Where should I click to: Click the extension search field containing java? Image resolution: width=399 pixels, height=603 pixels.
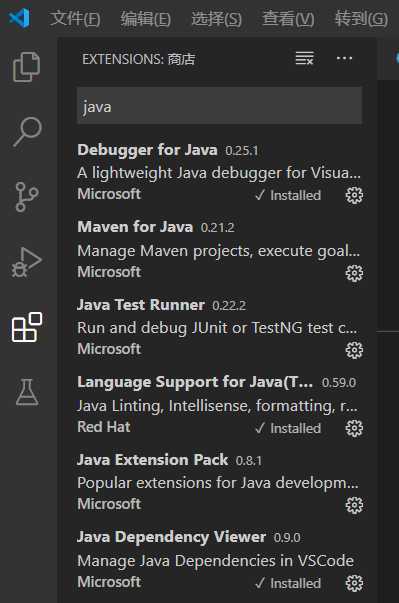[x=219, y=106]
